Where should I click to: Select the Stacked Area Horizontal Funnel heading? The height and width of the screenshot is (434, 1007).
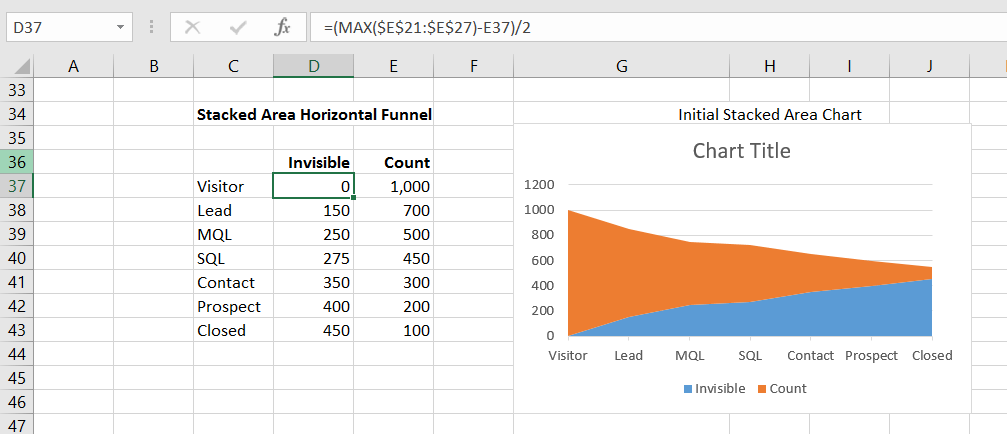pyautogui.click(x=314, y=115)
